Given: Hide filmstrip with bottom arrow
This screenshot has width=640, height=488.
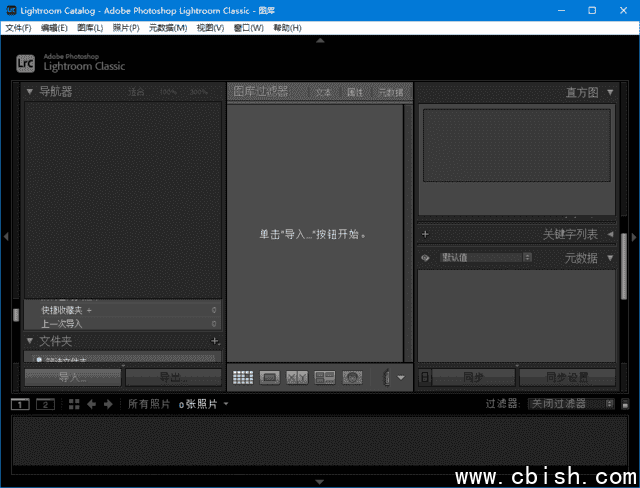Looking at the screenshot, I should point(320,482).
